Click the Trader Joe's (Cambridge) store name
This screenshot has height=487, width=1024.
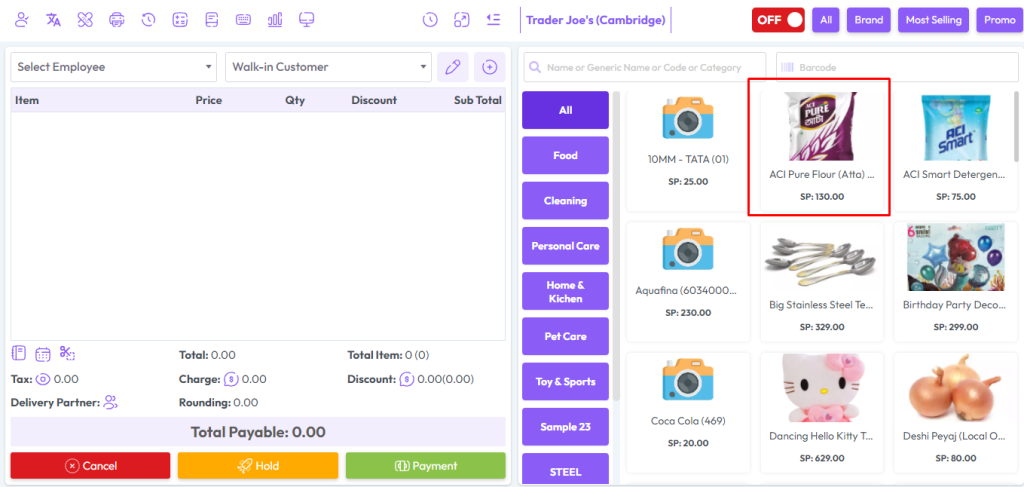tap(596, 20)
